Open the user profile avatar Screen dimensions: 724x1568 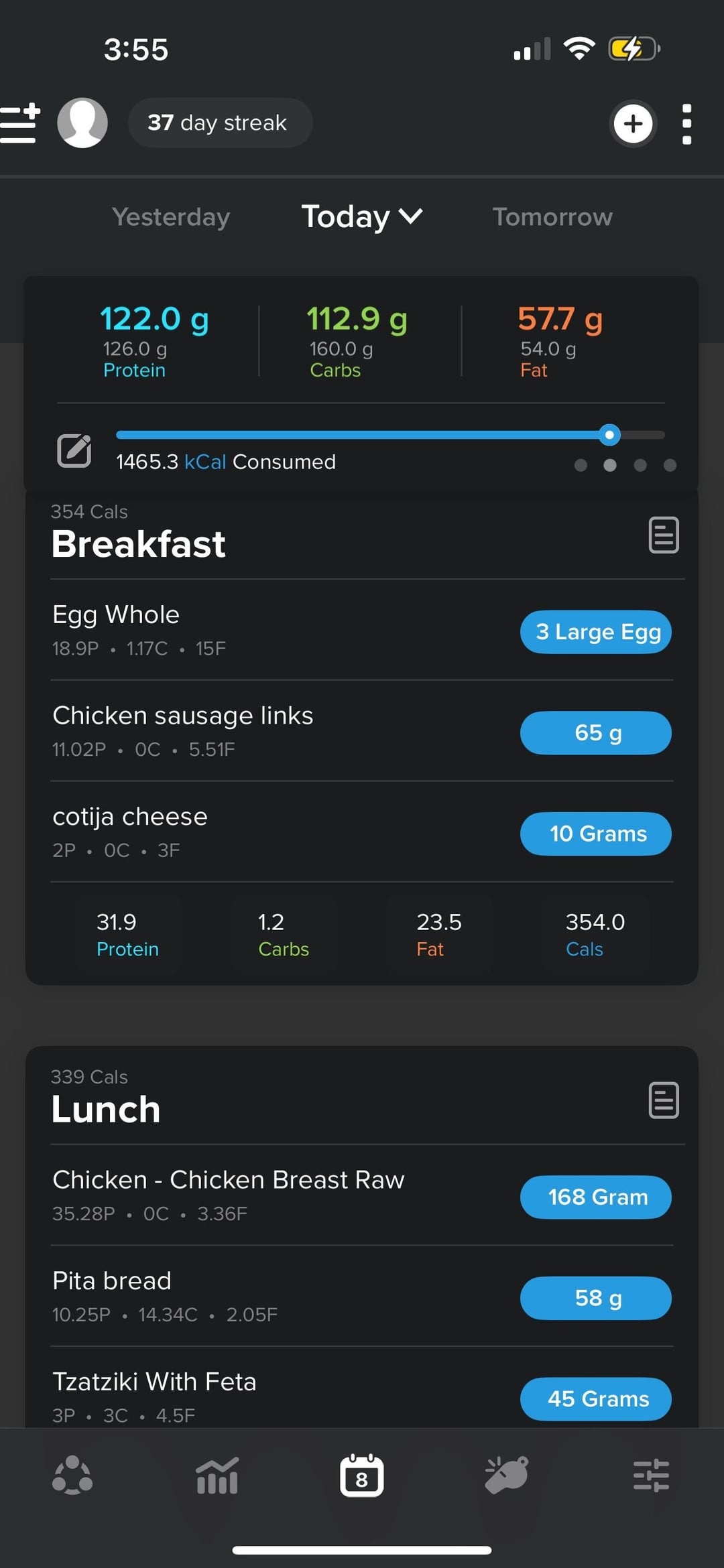coord(82,123)
